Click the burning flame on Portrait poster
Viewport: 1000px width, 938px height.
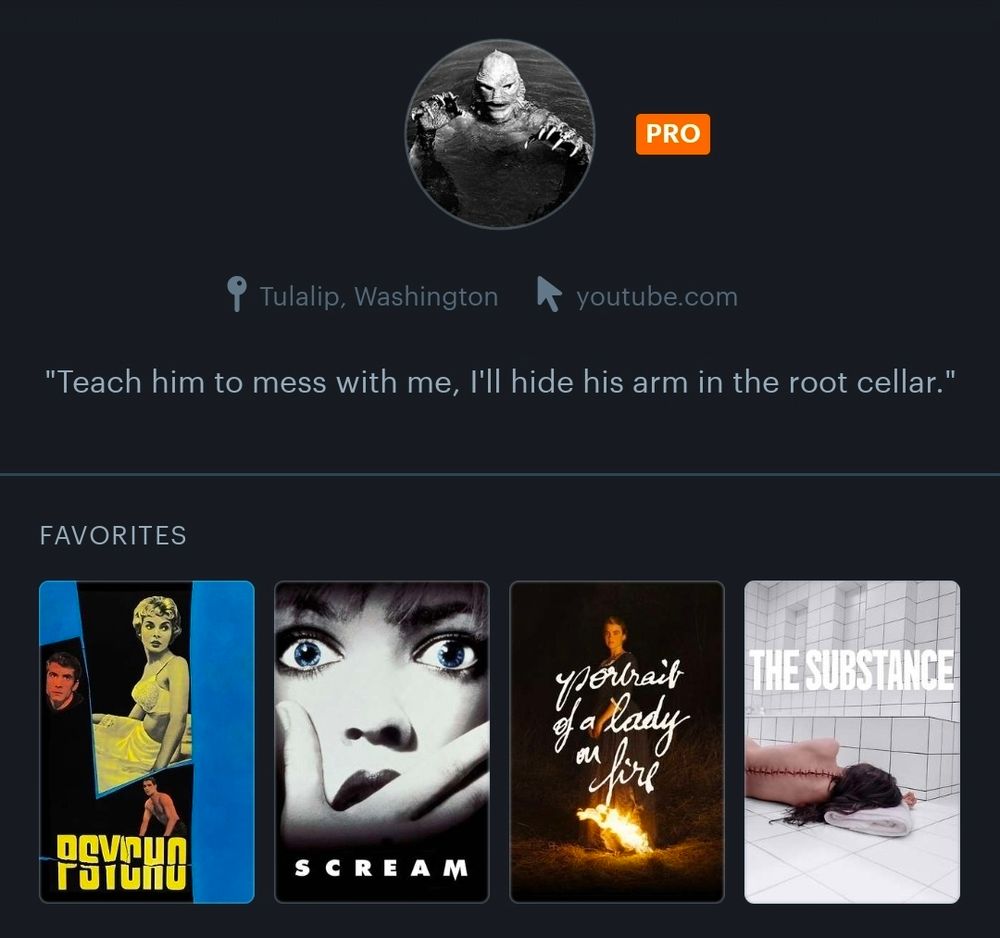click(x=611, y=829)
